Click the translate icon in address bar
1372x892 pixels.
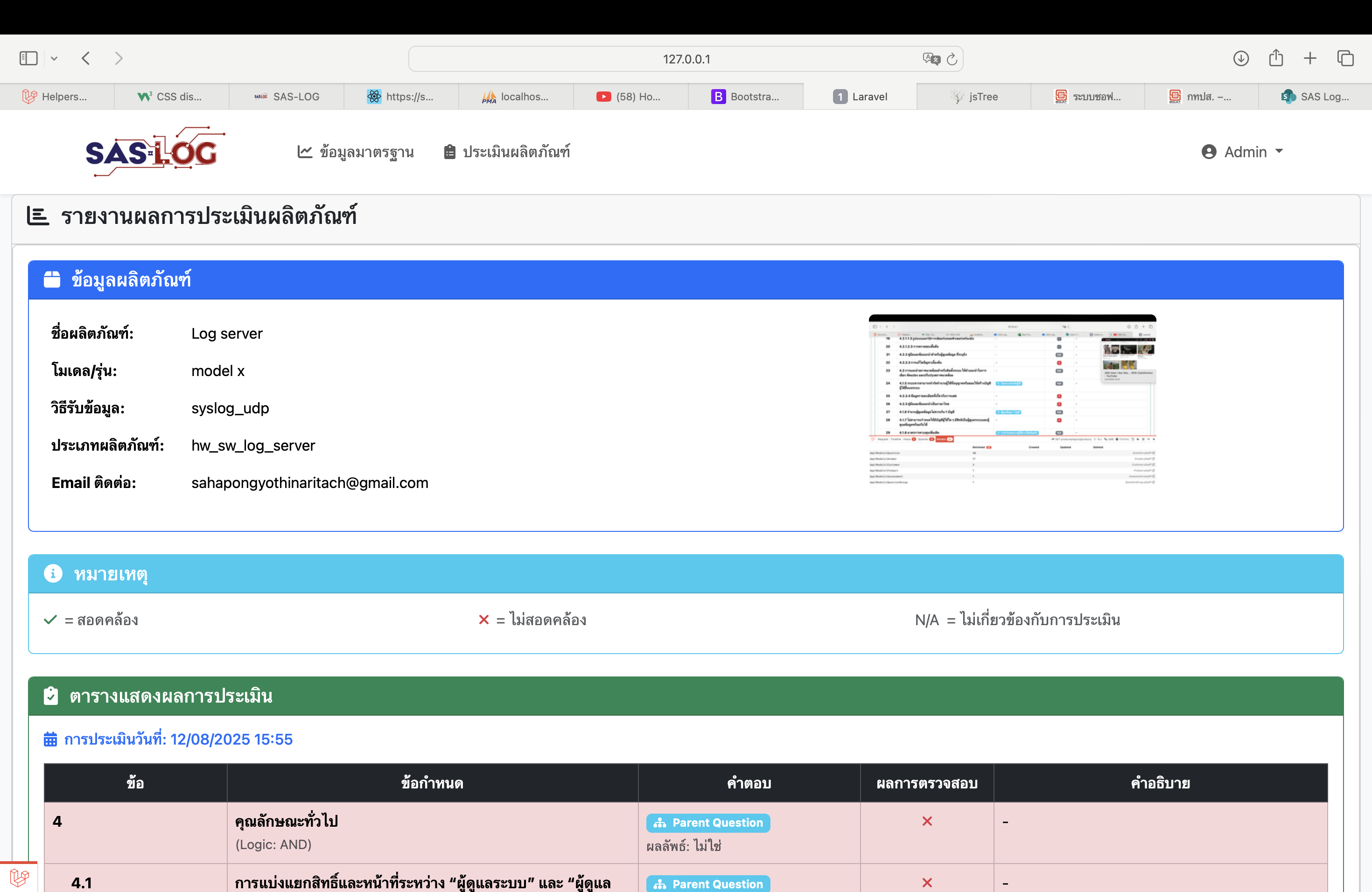pos(931,59)
